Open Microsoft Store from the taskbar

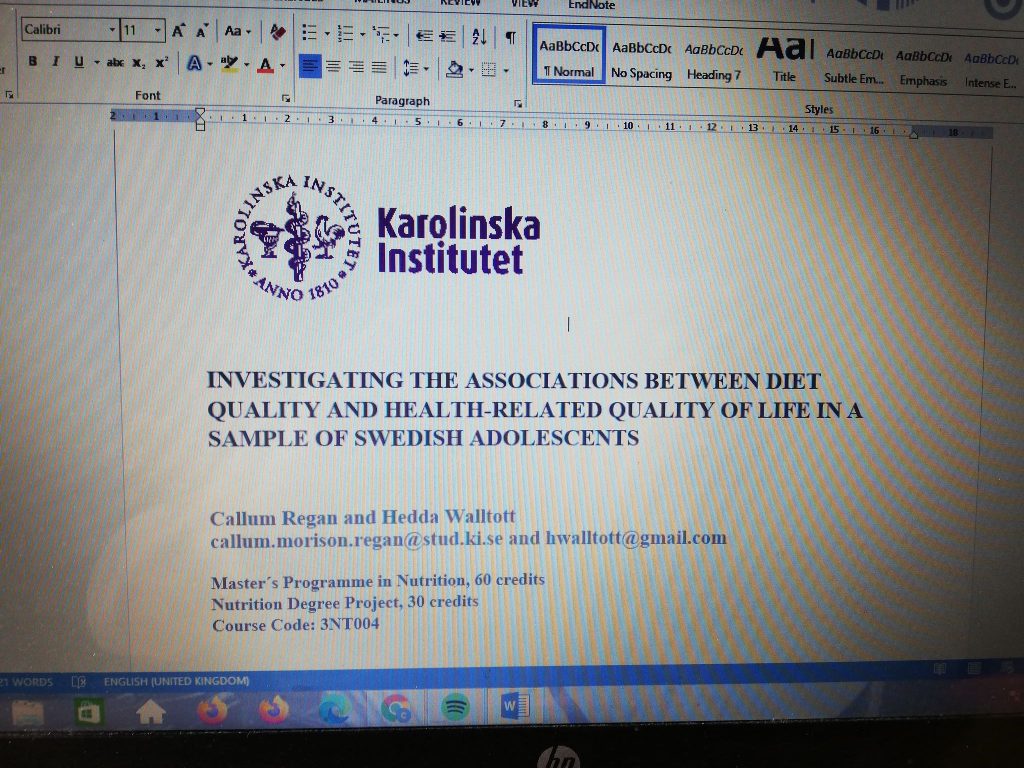click(88, 712)
